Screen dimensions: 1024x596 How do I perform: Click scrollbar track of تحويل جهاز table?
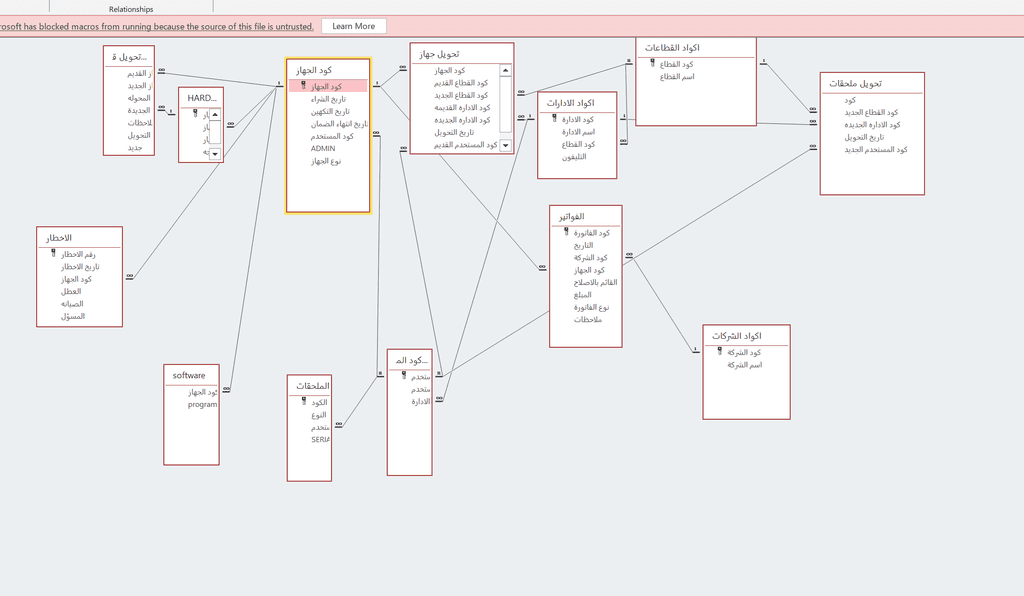[505, 108]
